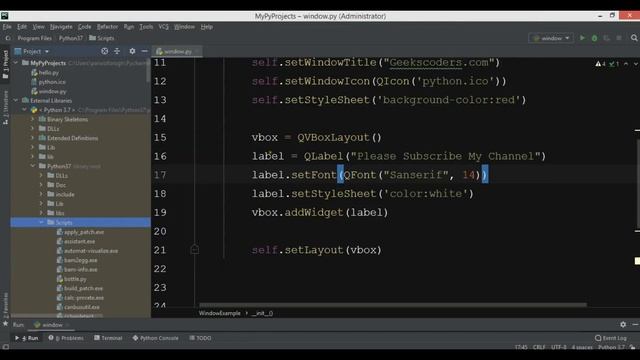Click the Run tool window button
Viewport: 640px width, 360px height.
click(27, 338)
